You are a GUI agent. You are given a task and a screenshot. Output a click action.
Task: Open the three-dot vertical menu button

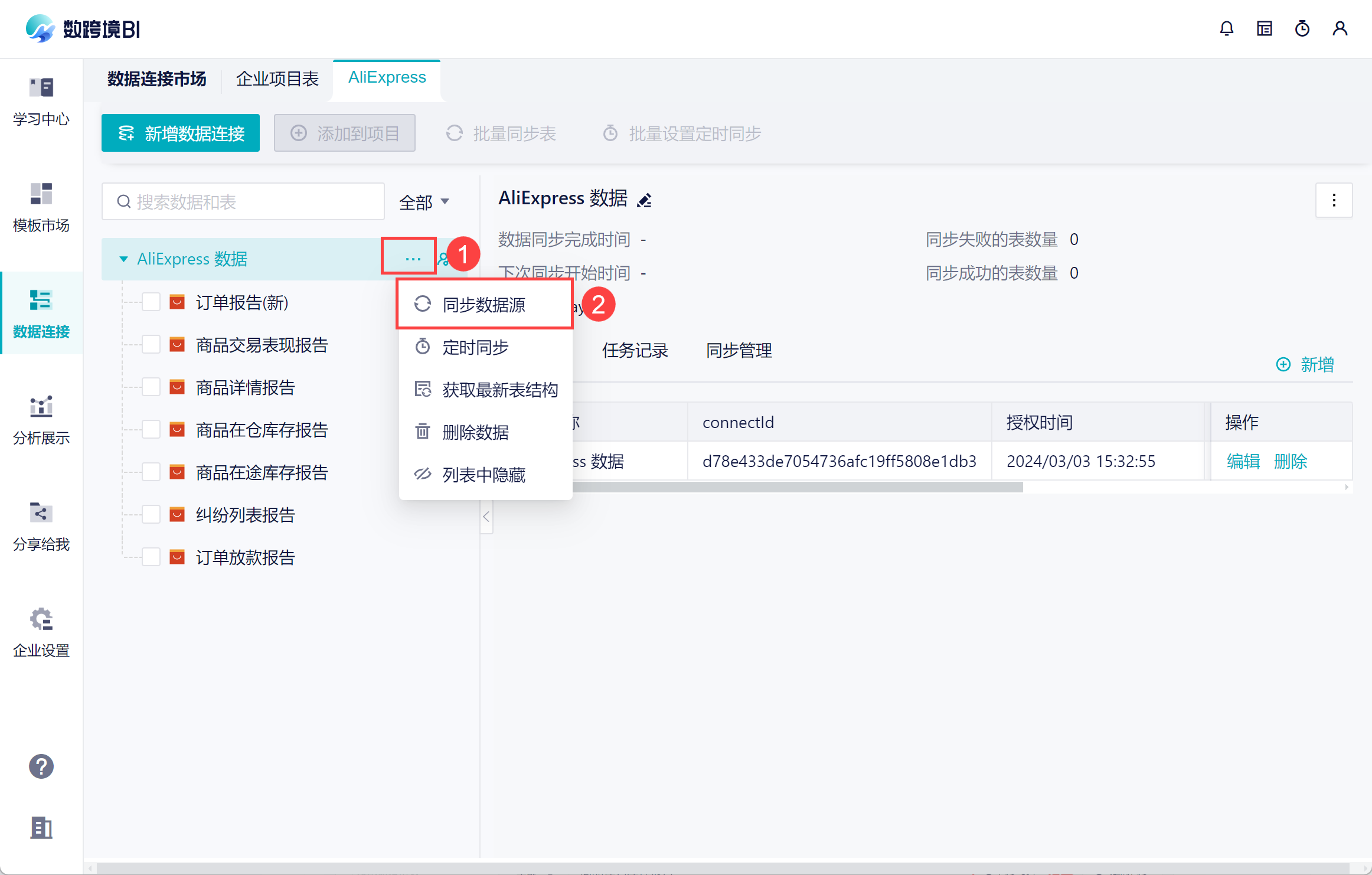coord(1334,201)
